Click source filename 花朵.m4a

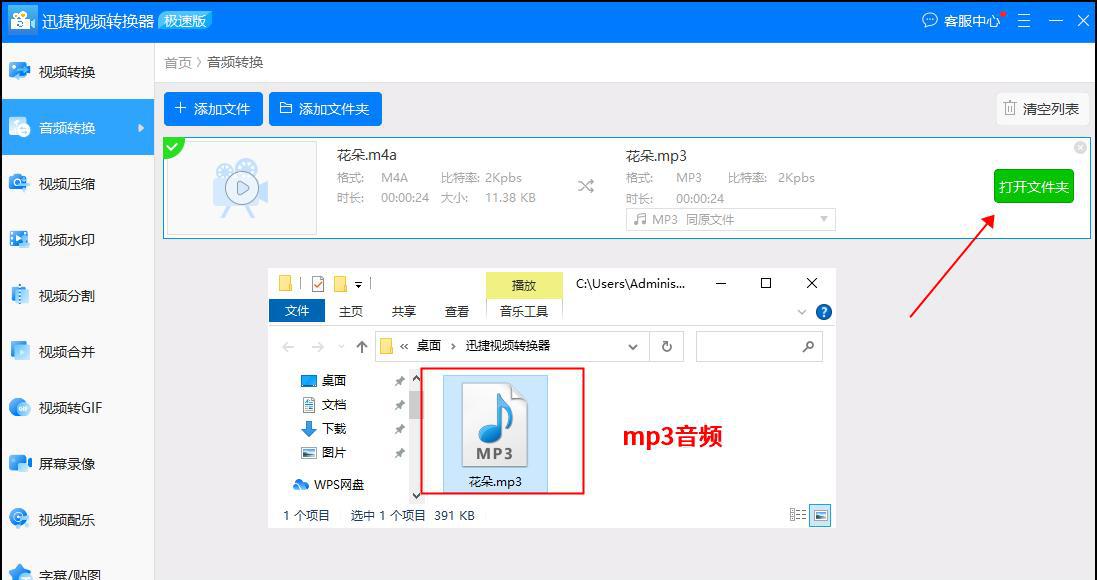[x=367, y=155]
